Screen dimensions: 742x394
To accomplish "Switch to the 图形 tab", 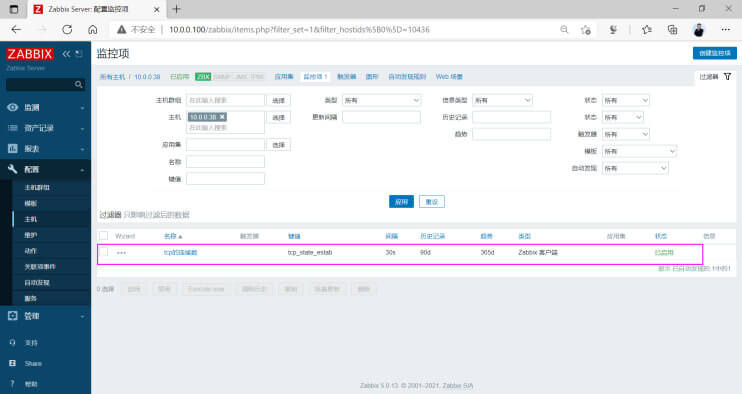I will click(372, 77).
